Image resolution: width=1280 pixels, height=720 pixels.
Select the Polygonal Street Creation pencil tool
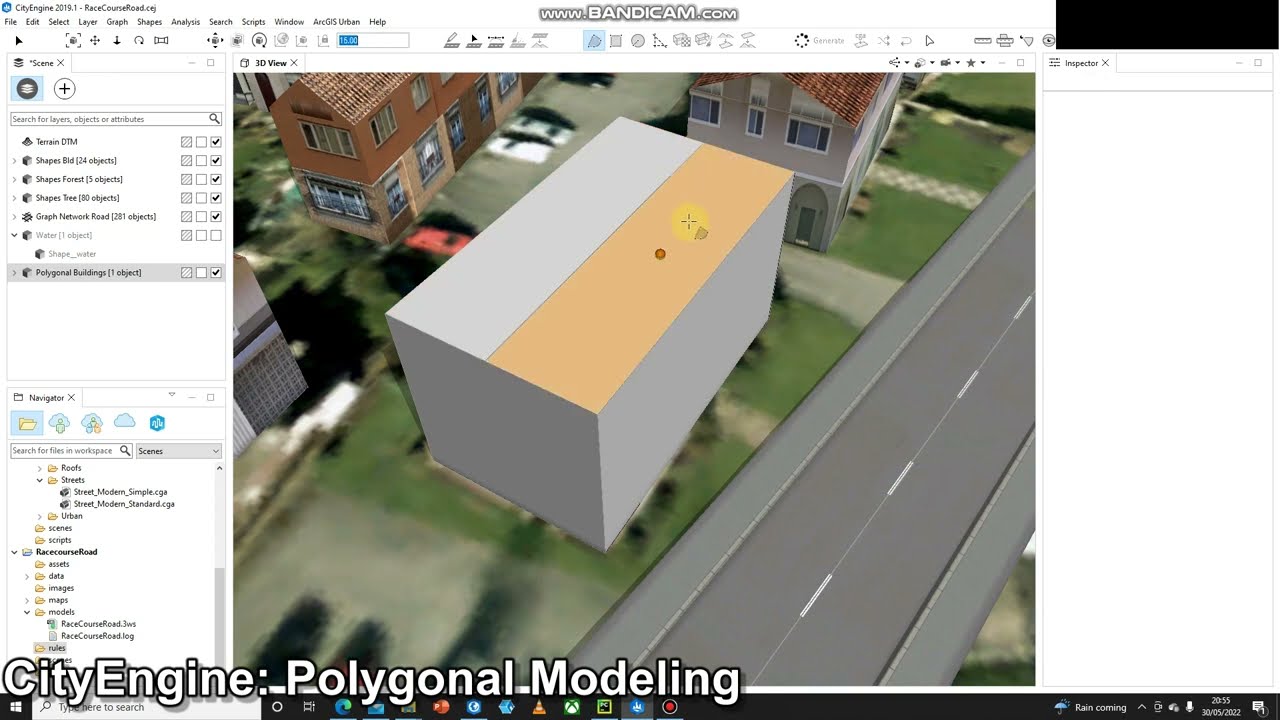pyautogui.click(x=452, y=41)
